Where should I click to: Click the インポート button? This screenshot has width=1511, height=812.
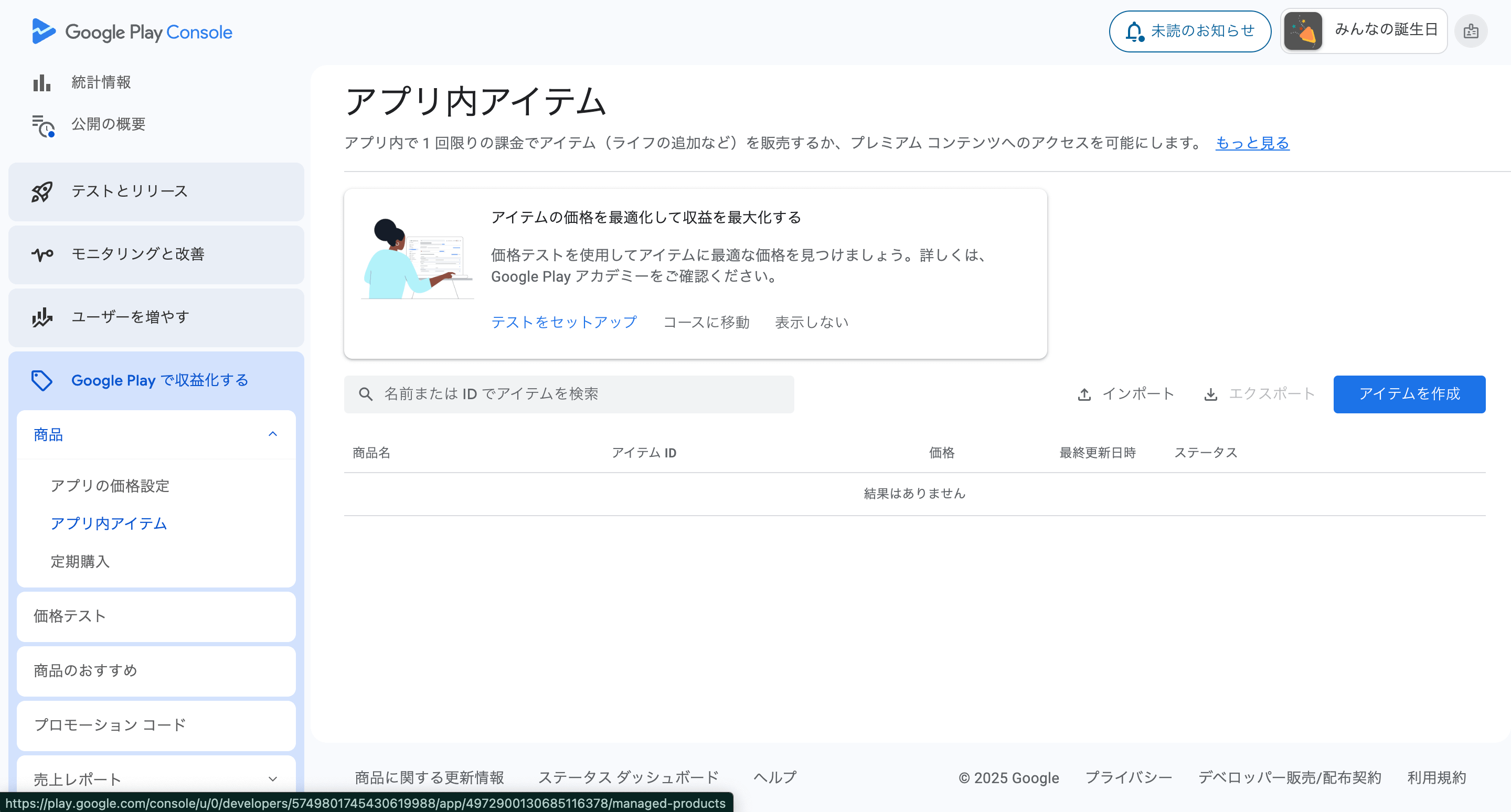(1125, 394)
